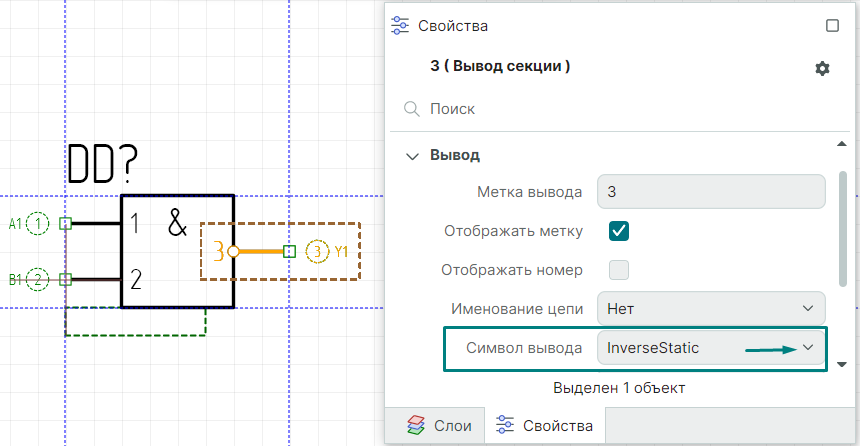Image resolution: width=860 pixels, height=446 pixels.
Task: Collapse the Вывод section
Action: pos(411,155)
